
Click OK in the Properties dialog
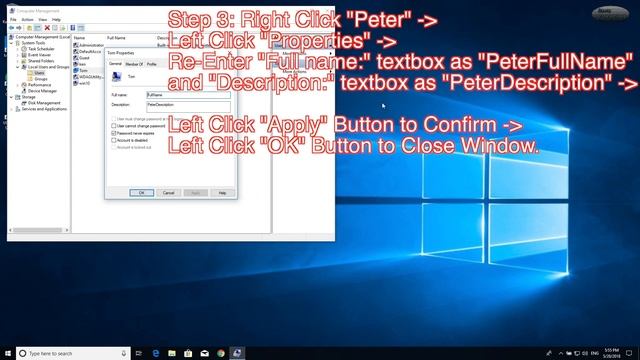tap(142, 193)
